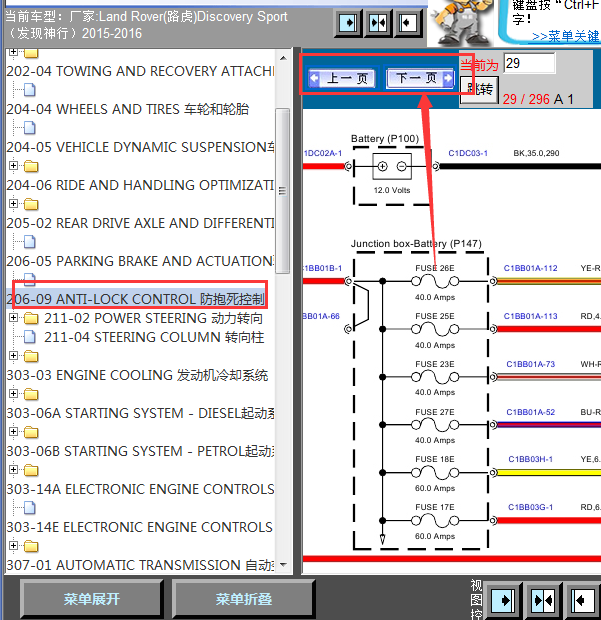
Task: Expand the folder under 204-06 RIDE AND HANDLING
Action: coord(13,203)
